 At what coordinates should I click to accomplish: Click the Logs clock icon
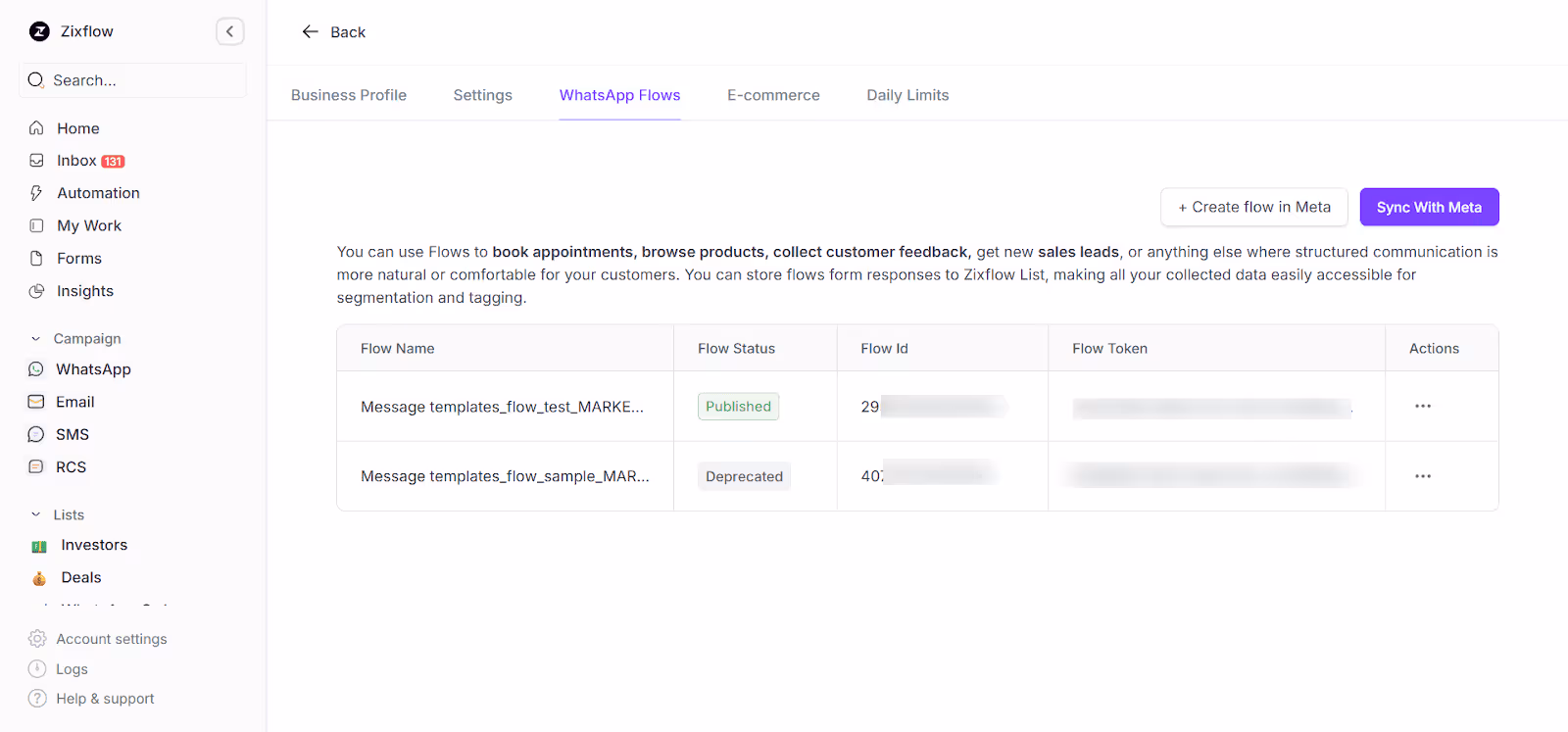tap(37, 669)
